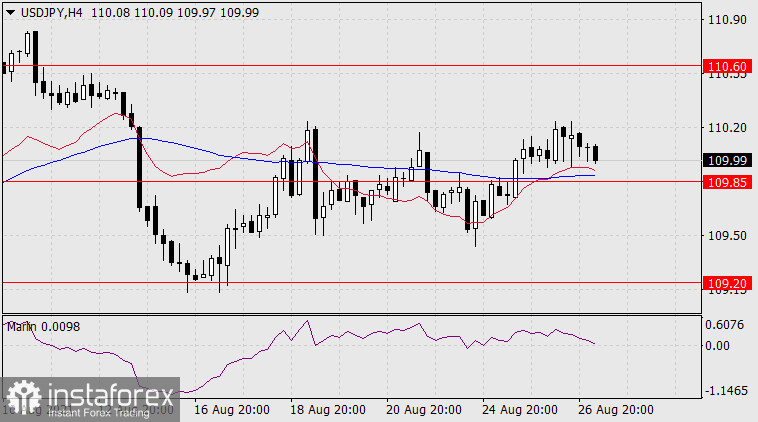Click the 24 Aug 20:00 time label
The width and height of the screenshot is (758, 422).
518,410
